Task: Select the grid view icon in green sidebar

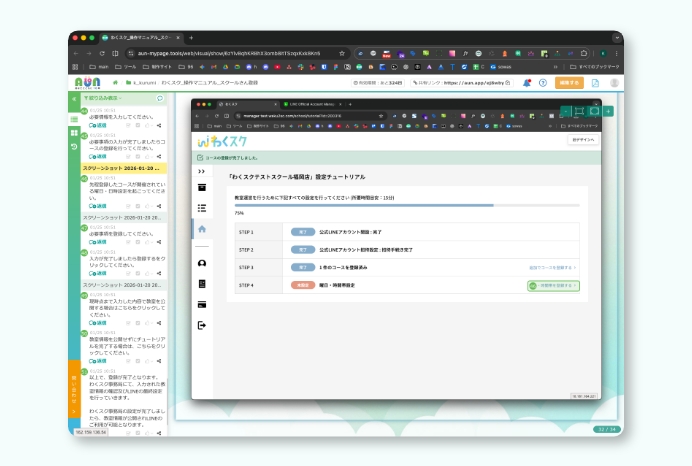Action: [74, 132]
